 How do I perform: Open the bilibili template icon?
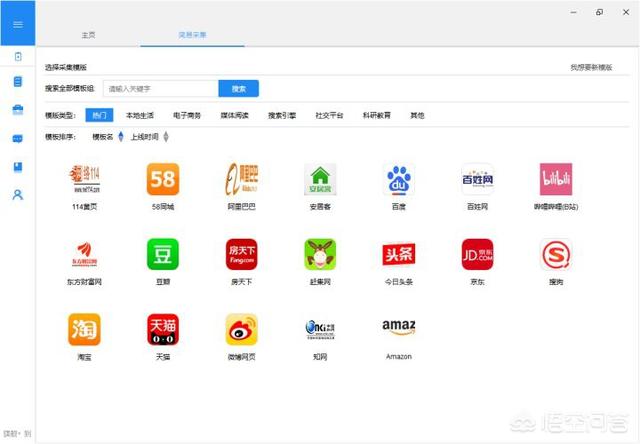pyautogui.click(x=556, y=179)
